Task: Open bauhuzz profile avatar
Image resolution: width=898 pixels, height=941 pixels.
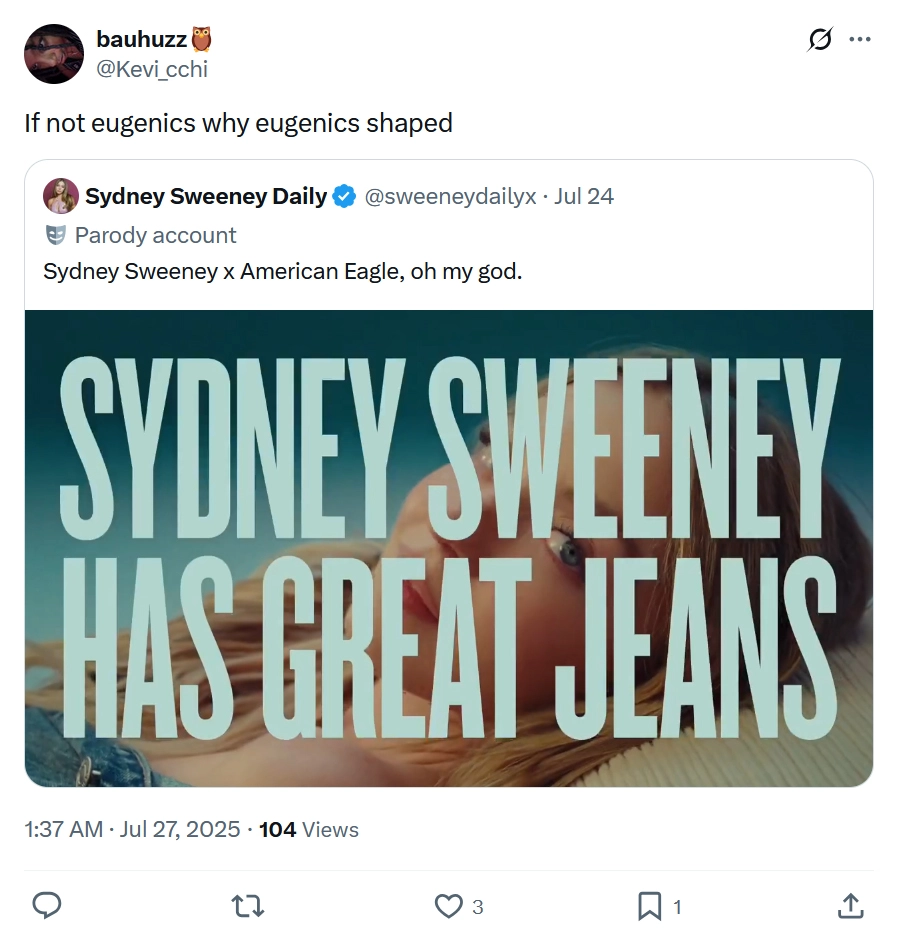Action: click(54, 54)
